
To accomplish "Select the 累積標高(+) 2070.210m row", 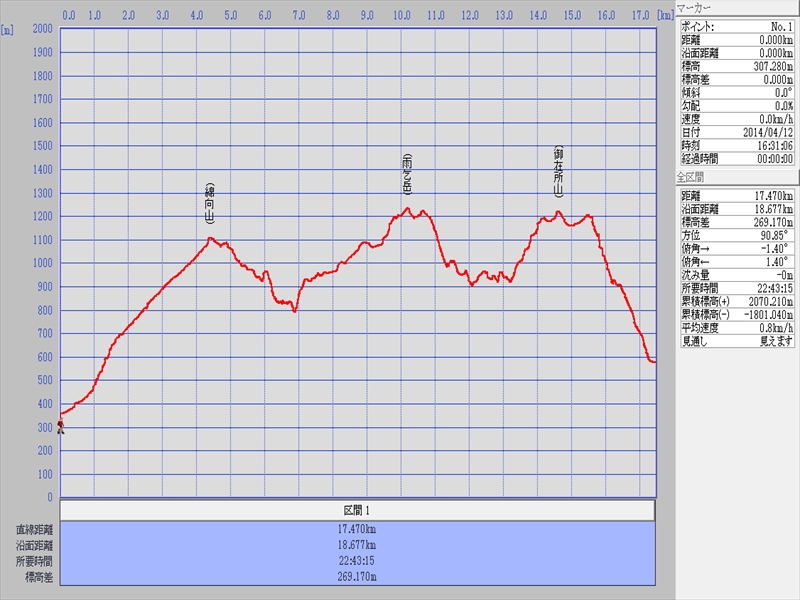I will pyautogui.click(x=737, y=300).
